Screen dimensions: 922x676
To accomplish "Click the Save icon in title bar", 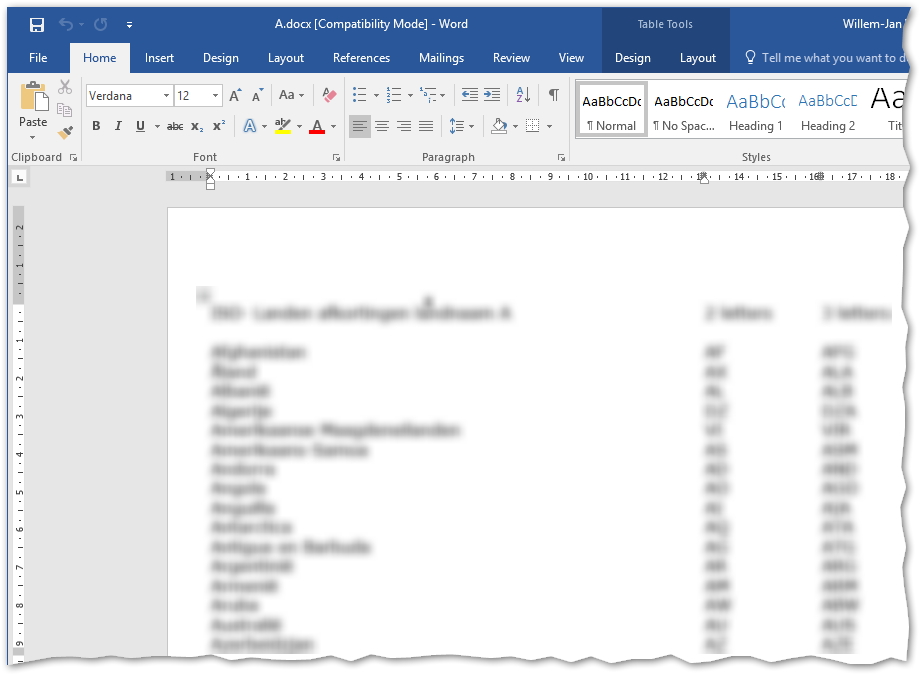I will coord(37,24).
